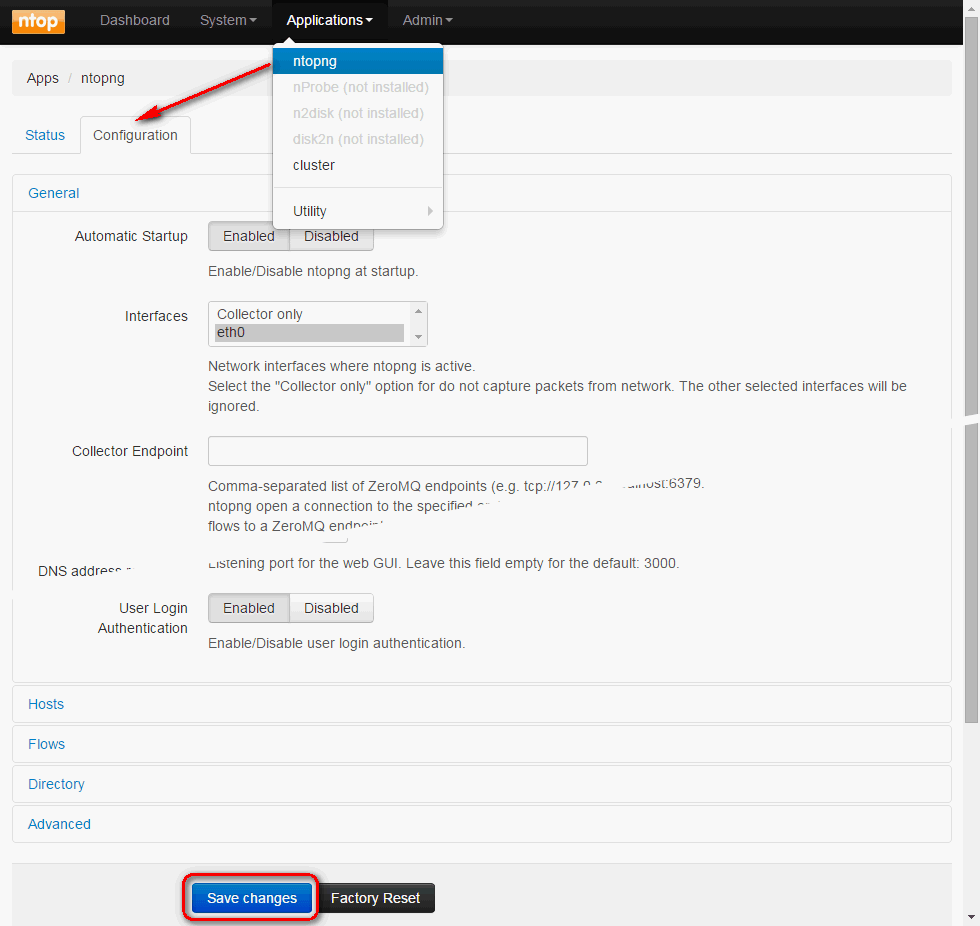Viewport: 980px width, 926px height.
Task: Disable Automatic Startup
Action: click(331, 236)
